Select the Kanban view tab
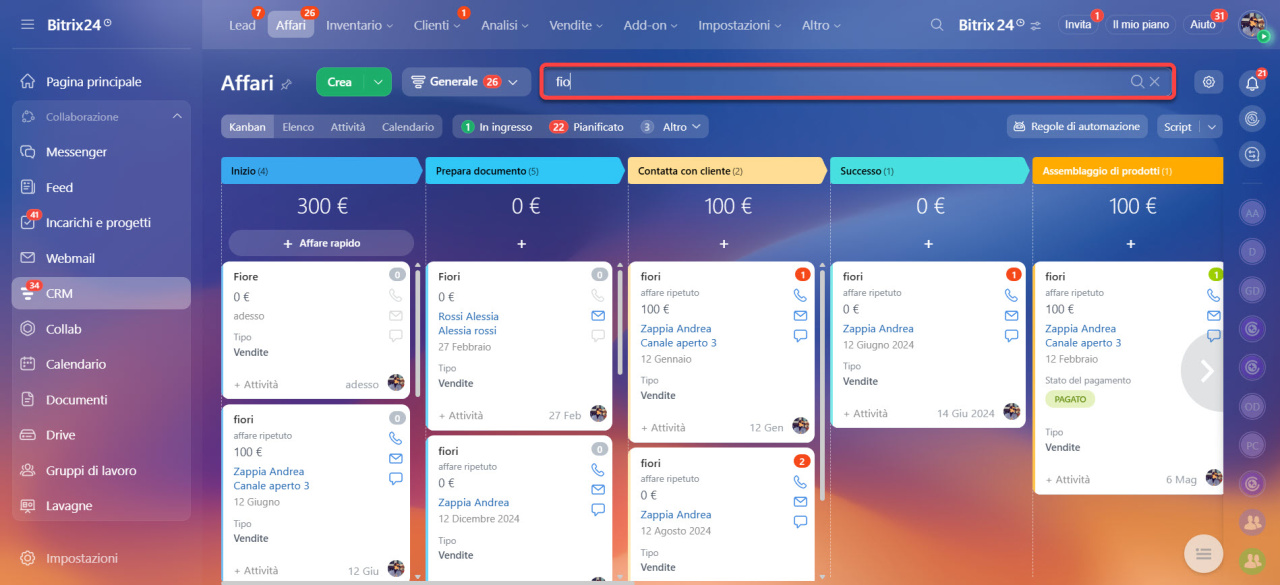The height and width of the screenshot is (585, 1280). pos(247,127)
